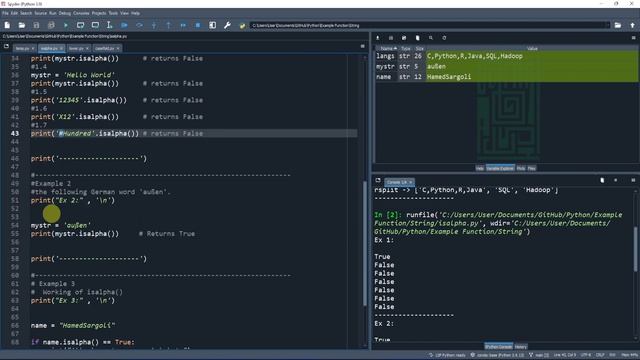Run the file with green play button
The image size is (640, 360).
coord(66,25)
